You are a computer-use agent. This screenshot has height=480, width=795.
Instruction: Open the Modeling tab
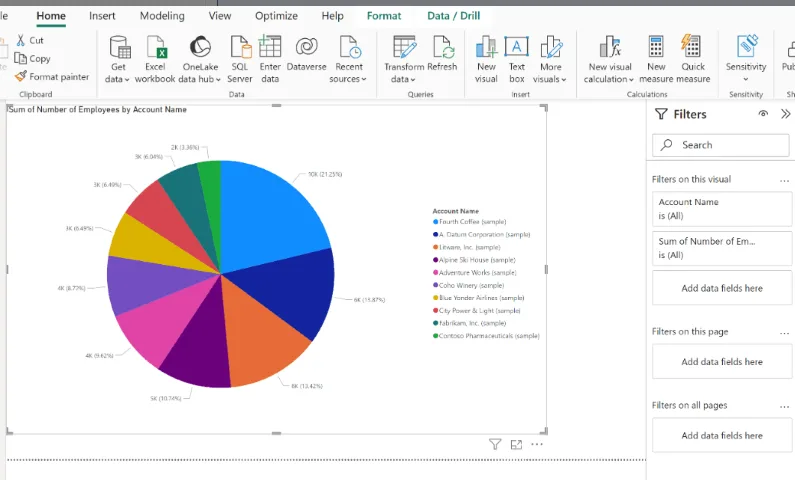click(162, 16)
